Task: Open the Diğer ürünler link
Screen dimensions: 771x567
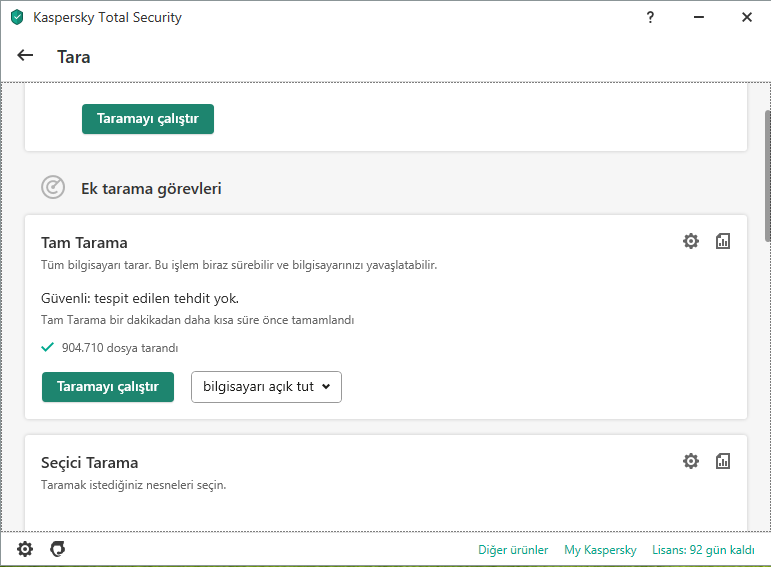Action: click(513, 550)
